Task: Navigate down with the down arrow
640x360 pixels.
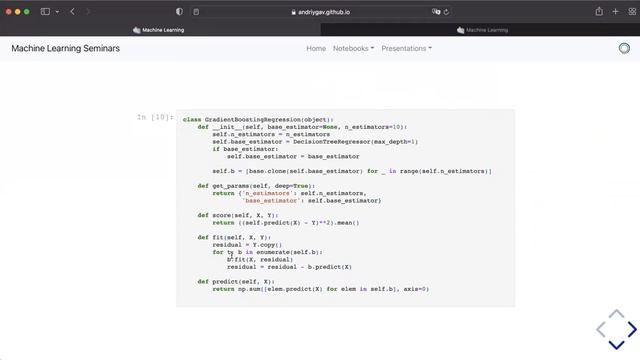Action: [x=616, y=345]
